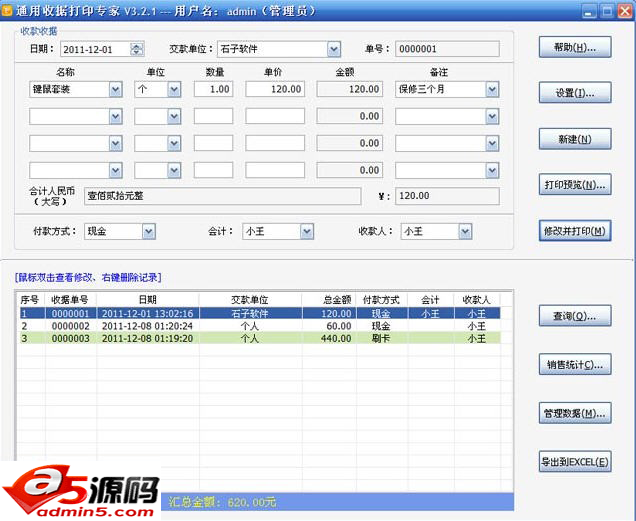Click date cell 2011-12-08 01:20:24
The height and width of the screenshot is (521, 636).
[x=147, y=326]
